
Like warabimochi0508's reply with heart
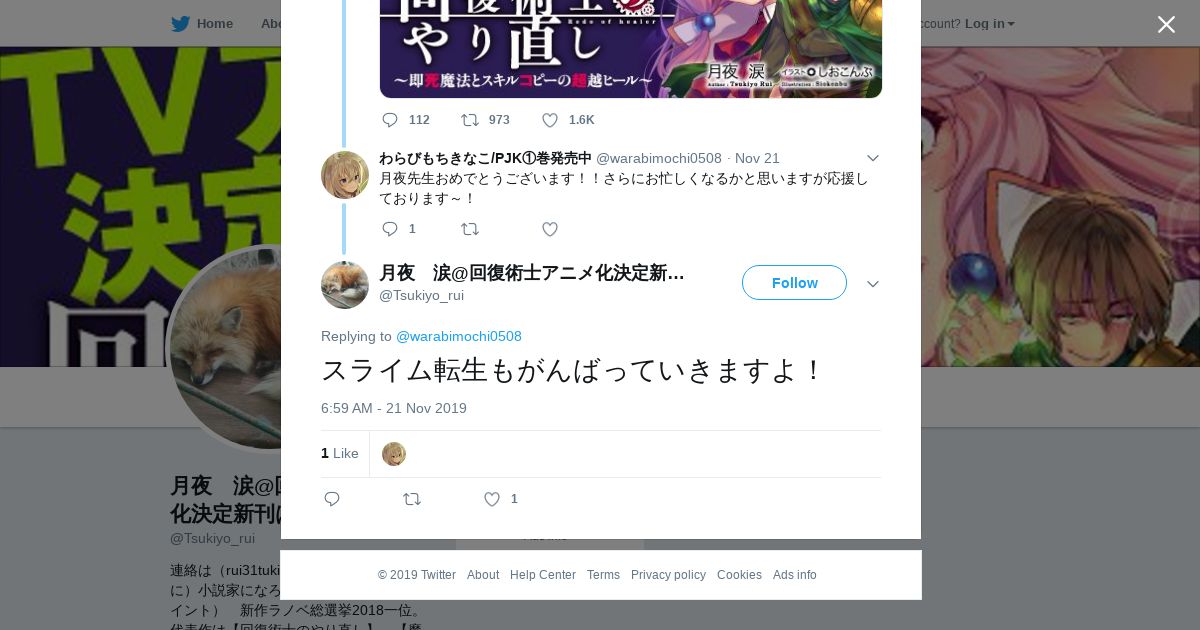(550, 229)
